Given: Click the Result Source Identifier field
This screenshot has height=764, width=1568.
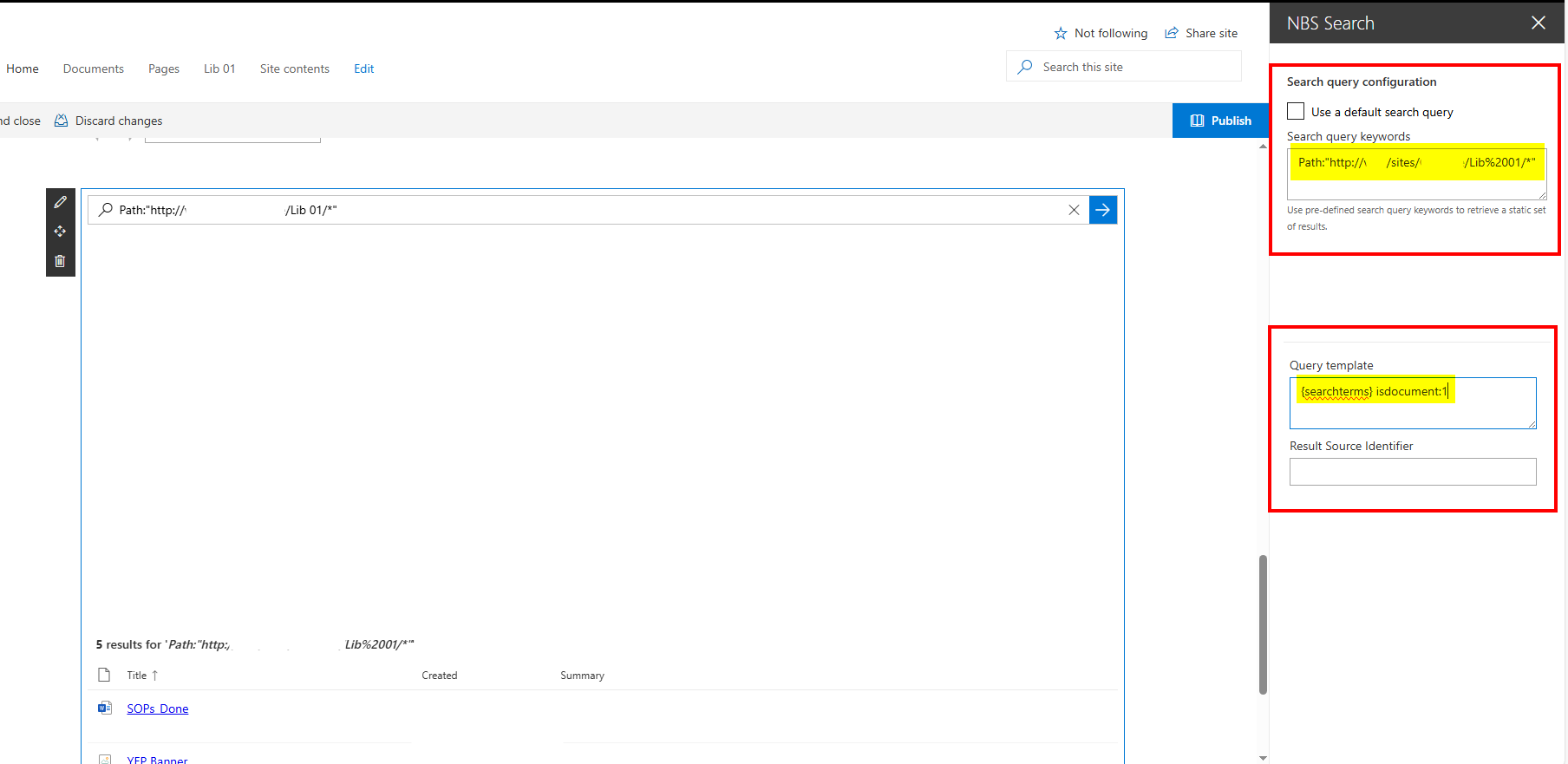Looking at the screenshot, I should click(1413, 472).
